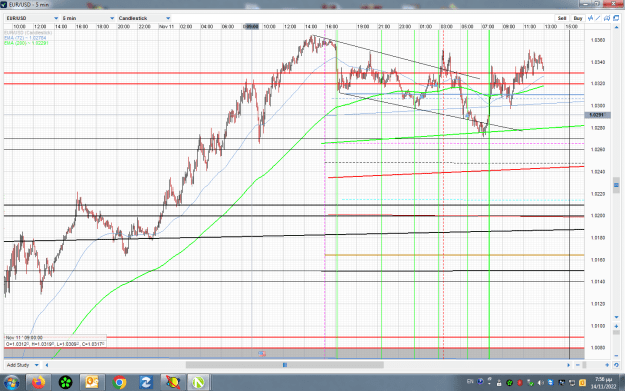Click the Buy button
This screenshot has width=625, height=391.
[578, 18]
